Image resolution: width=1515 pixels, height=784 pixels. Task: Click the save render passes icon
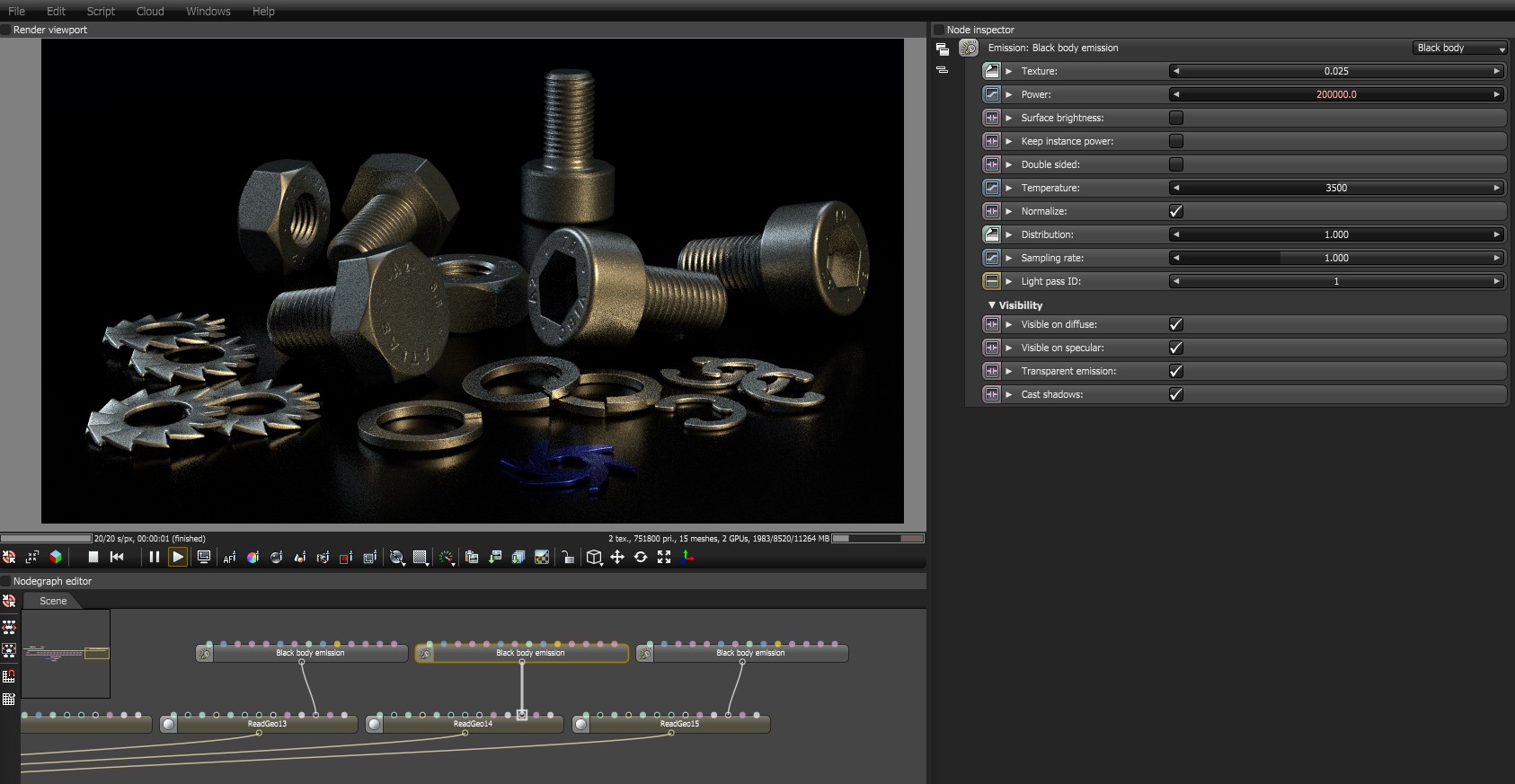coord(518,558)
